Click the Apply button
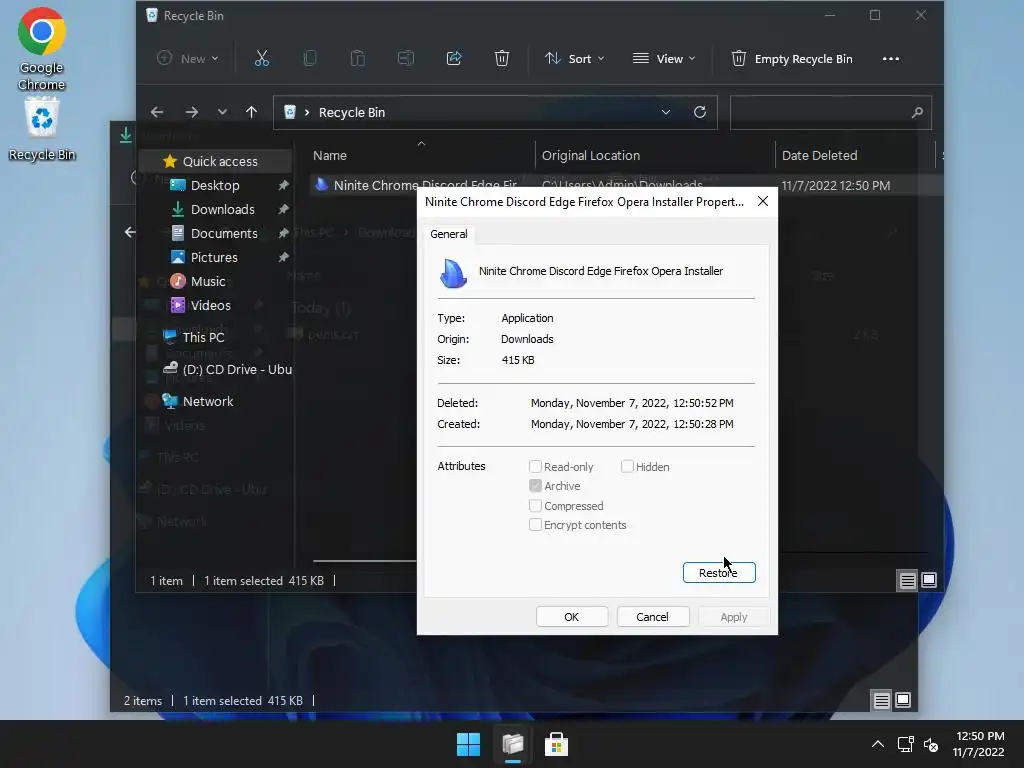Screen dimensions: 1024x768 733,616
